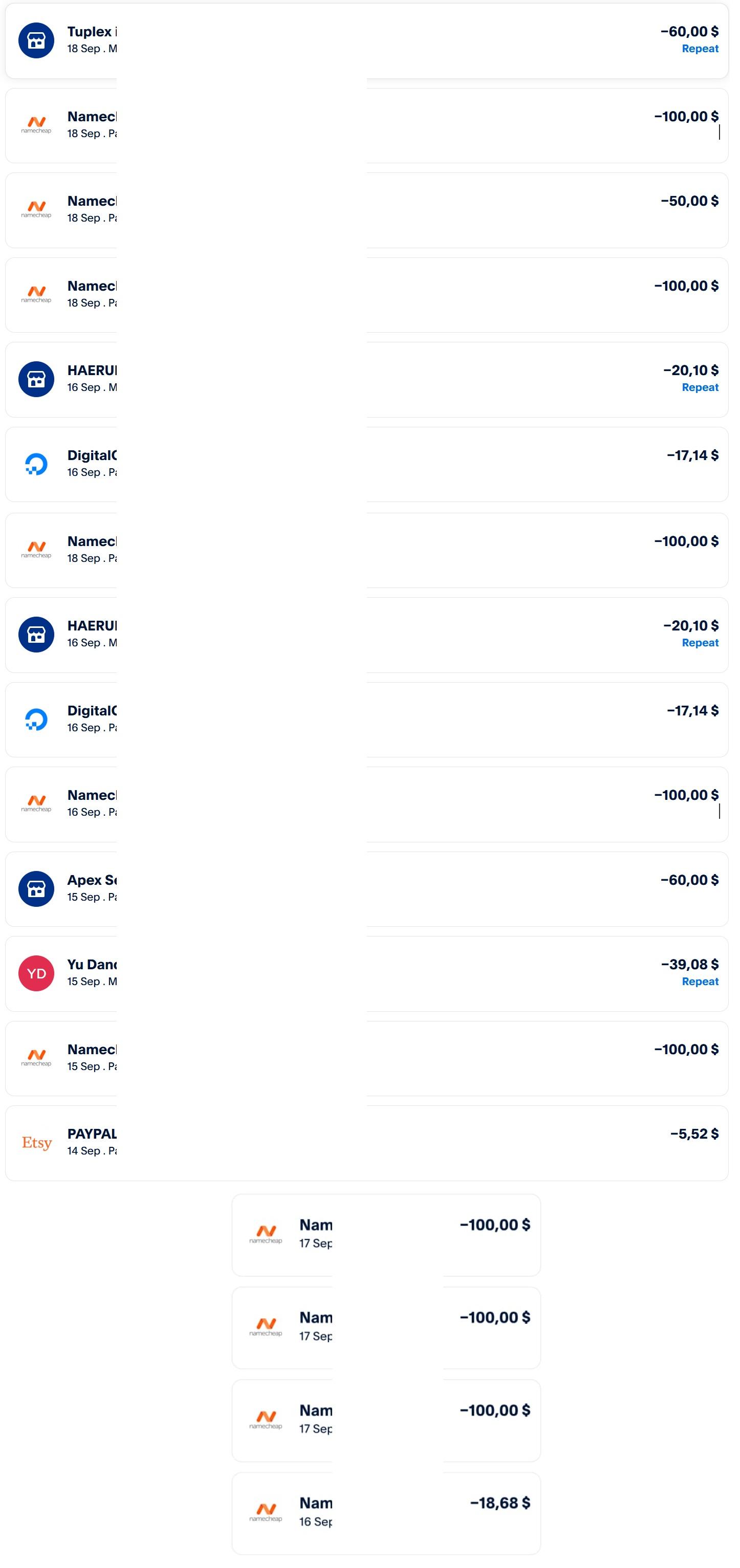Open the Tuplex transaction title
The image size is (740, 1568).
coord(92,32)
